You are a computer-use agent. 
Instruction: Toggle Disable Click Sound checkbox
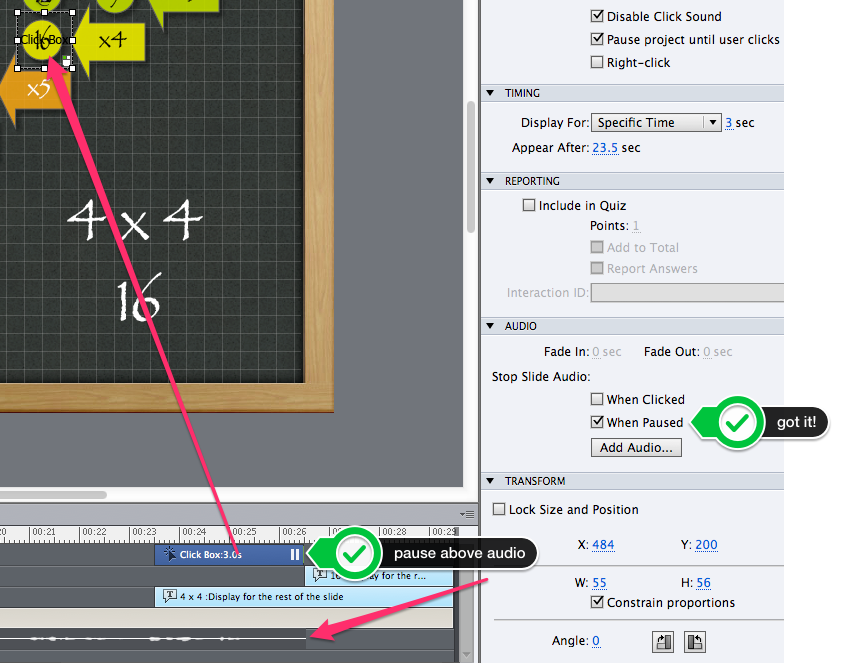pos(597,16)
